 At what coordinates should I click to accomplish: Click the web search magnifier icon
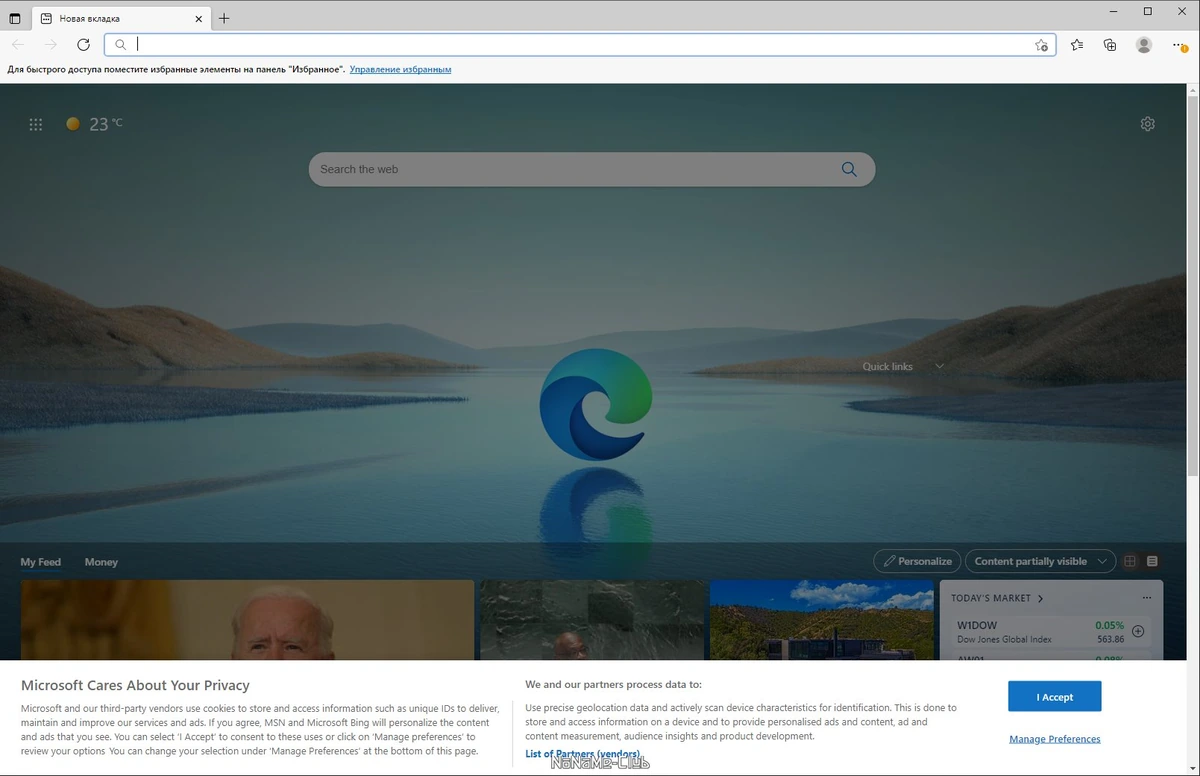coord(849,169)
